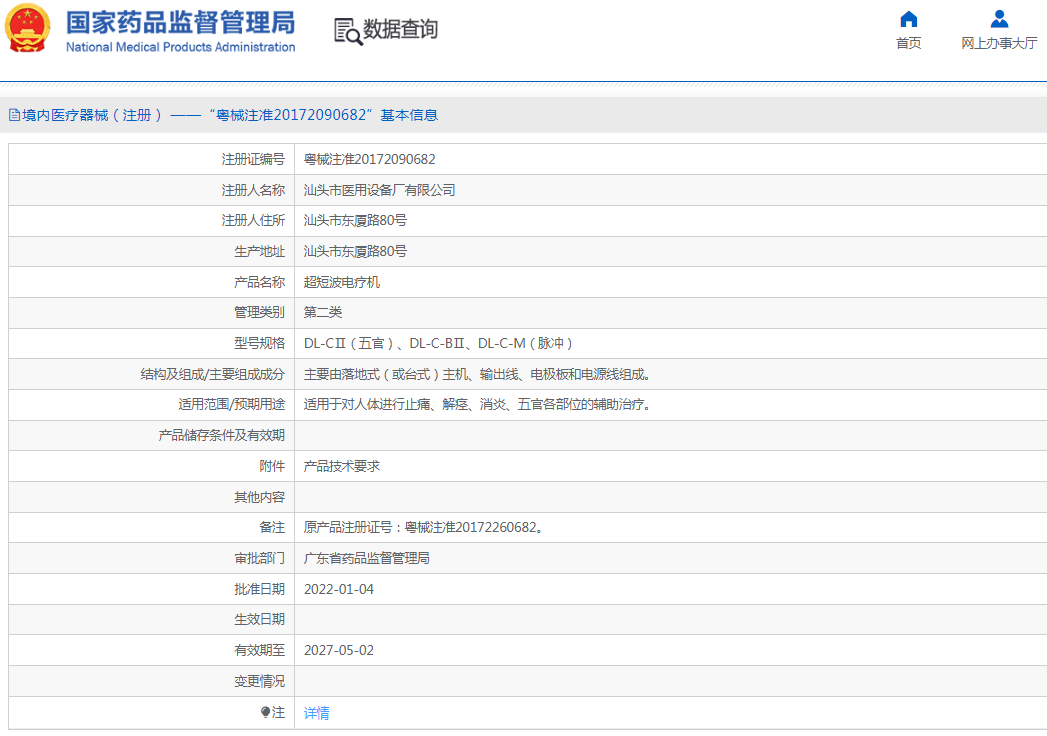
Task: Click the 数据查询 magnifier document icon
Action: pyautogui.click(x=347, y=31)
